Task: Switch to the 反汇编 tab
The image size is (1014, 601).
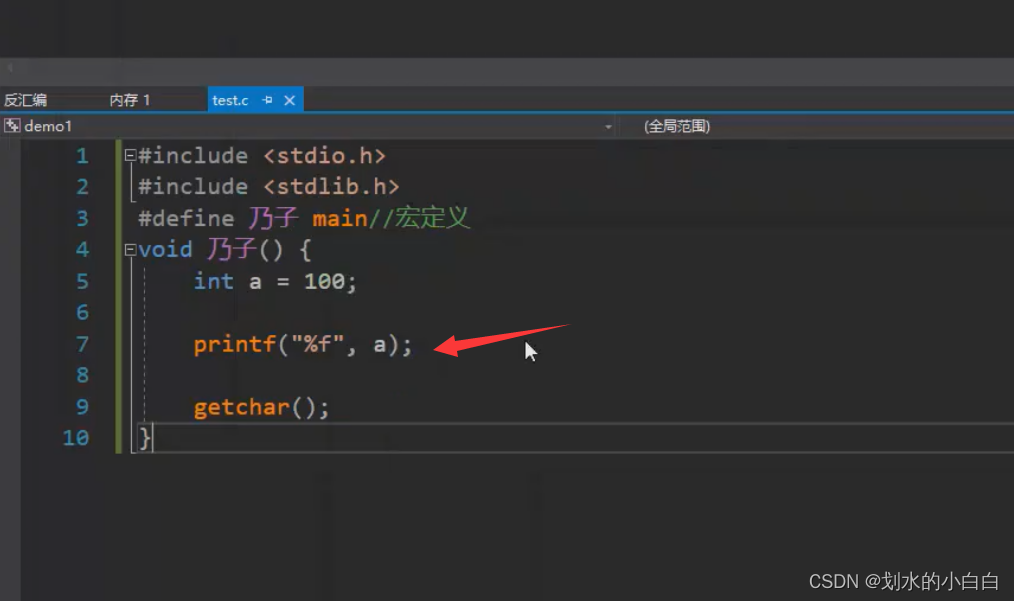Action: tap(25, 100)
